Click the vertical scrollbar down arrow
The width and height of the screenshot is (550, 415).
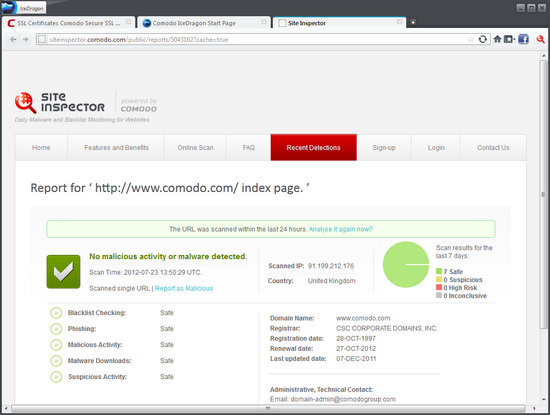(x=543, y=399)
